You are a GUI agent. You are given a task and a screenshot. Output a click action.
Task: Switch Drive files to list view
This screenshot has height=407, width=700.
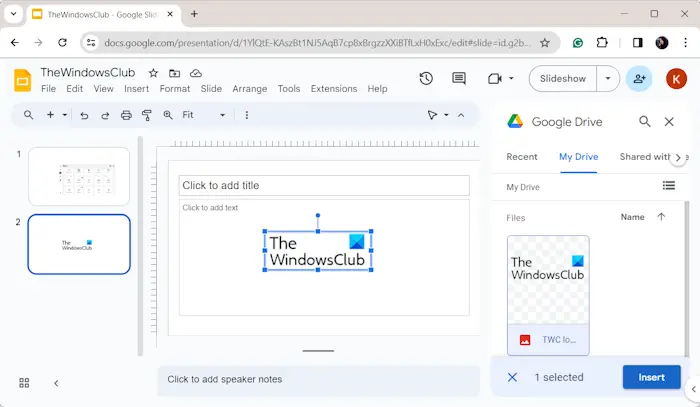click(x=669, y=185)
